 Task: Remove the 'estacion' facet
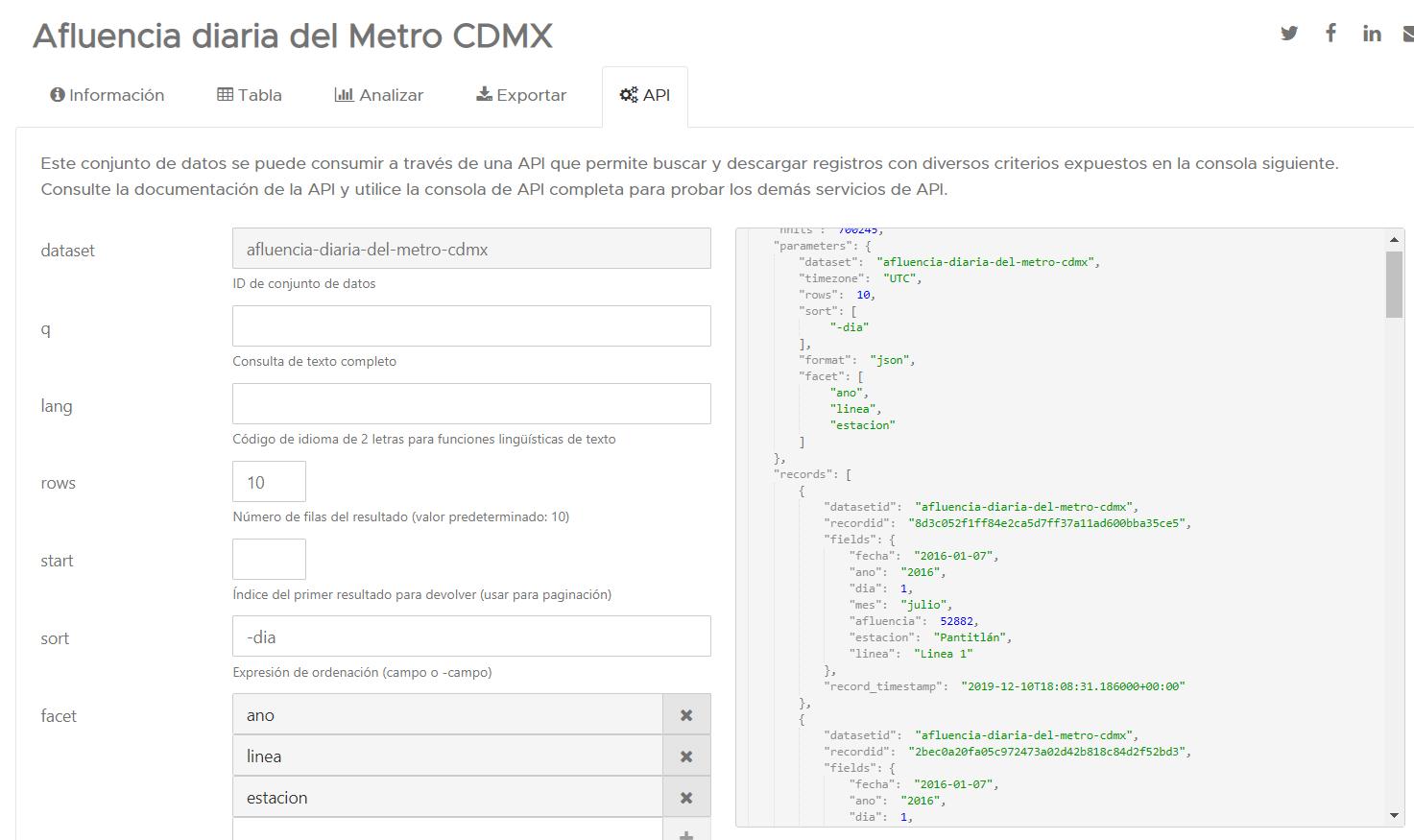coord(686,798)
